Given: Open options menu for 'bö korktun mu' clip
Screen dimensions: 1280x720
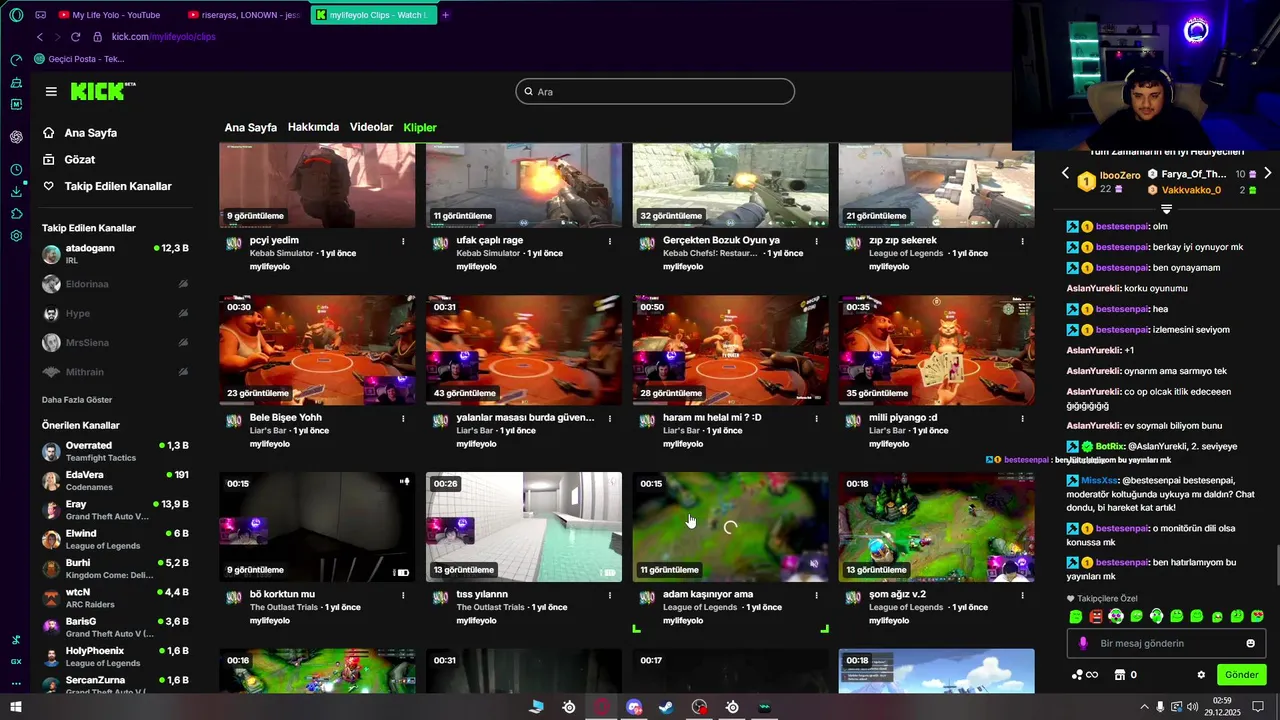Looking at the screenshot, I should pyautogui.click(x=403, y=595).
